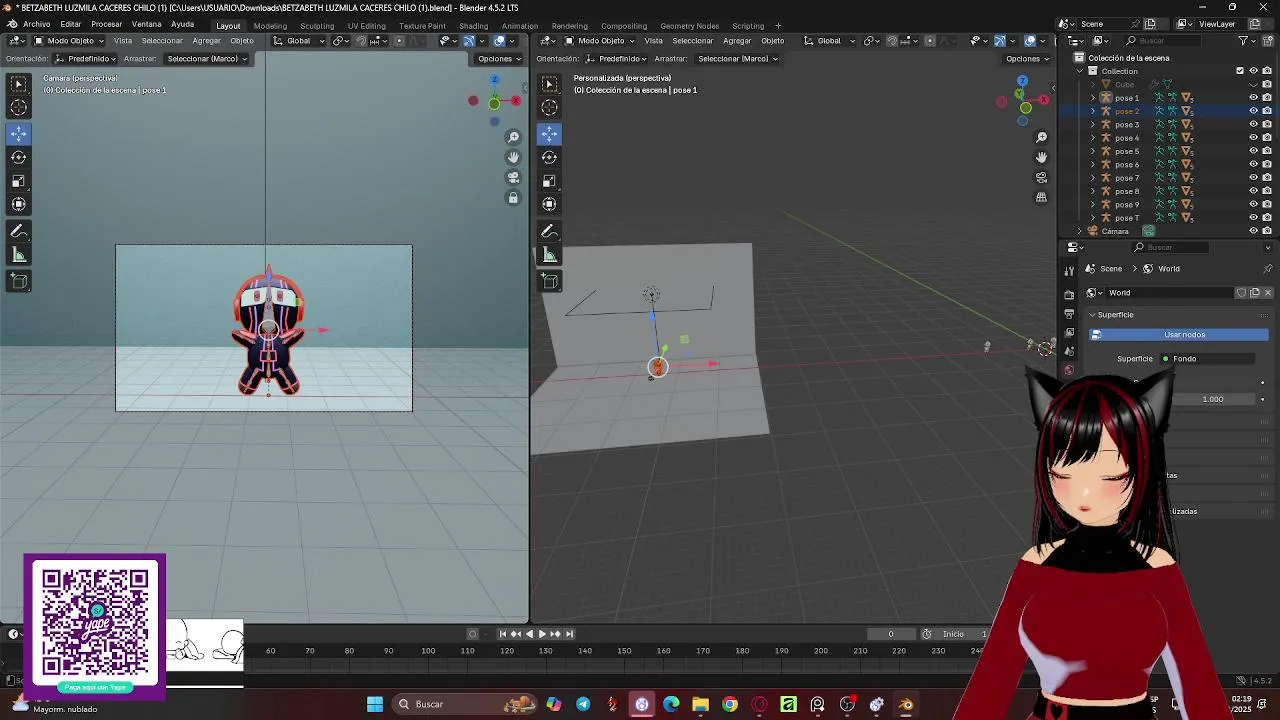Select the Measure tool in left viewport
The width and height of the screenshot is (1280, 720).
click(x=19, y=255)
